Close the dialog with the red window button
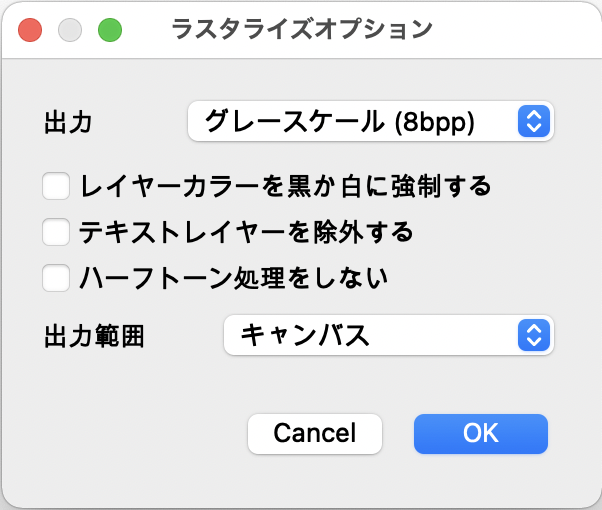Image resolution: width=602 pixels, height=510 pixels. point(30,30)
